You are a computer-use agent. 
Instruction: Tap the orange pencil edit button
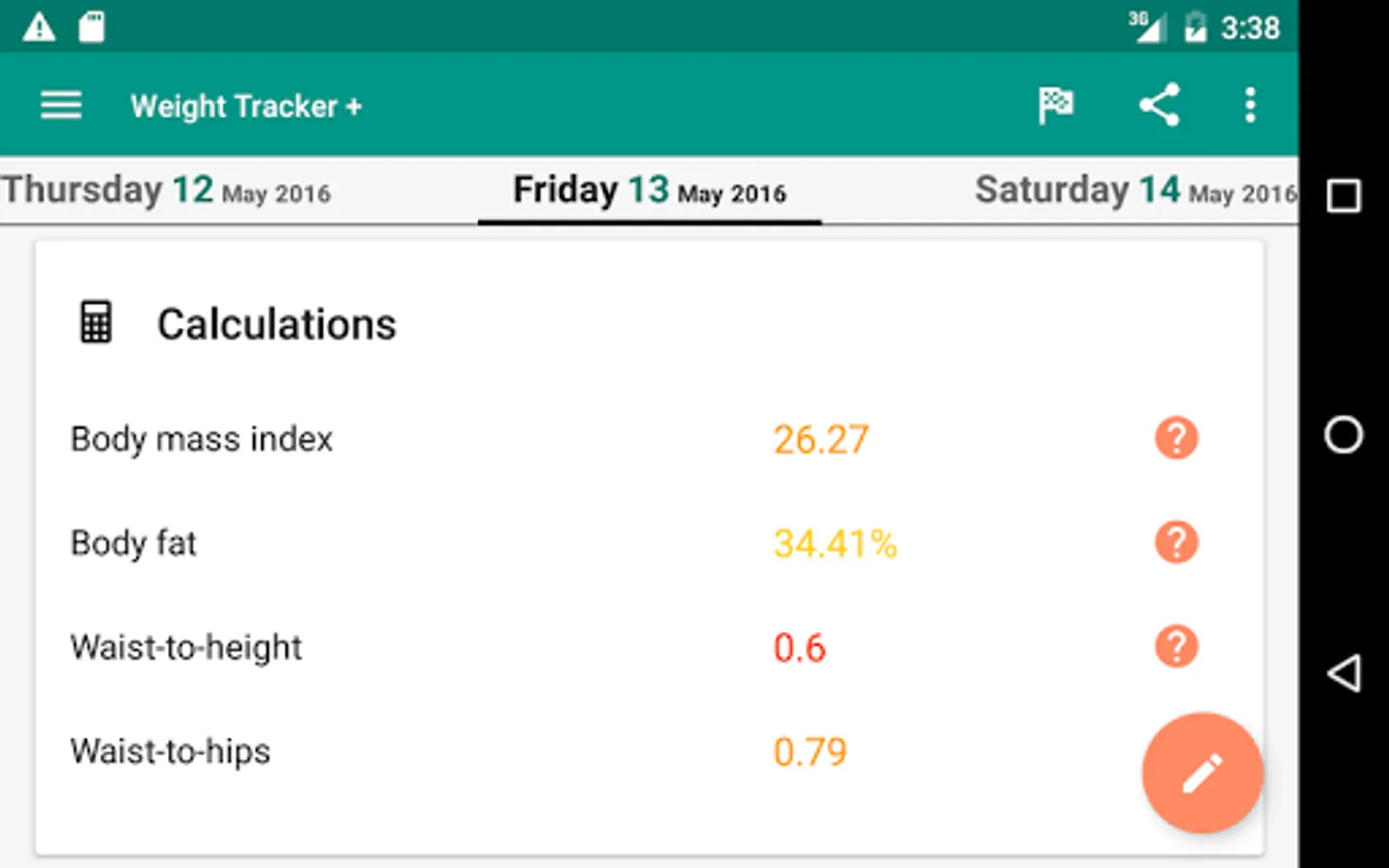click(x=1202, y=773)
